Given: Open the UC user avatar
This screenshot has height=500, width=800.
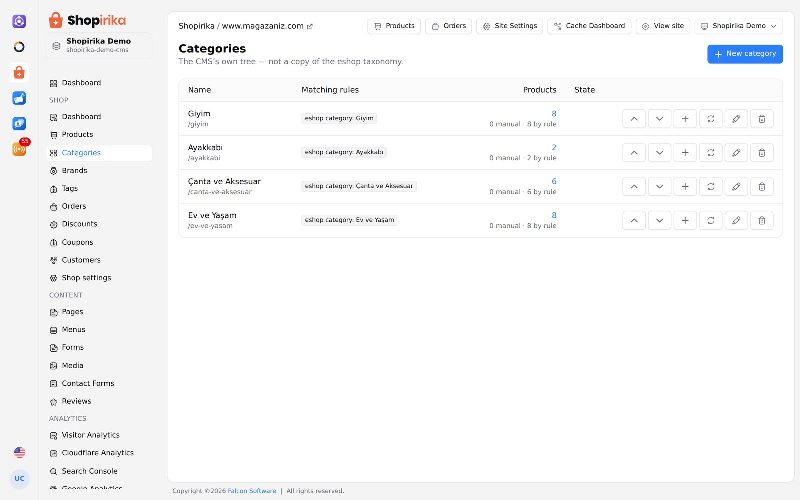Looking at the screenshot, I should point(19,479).
